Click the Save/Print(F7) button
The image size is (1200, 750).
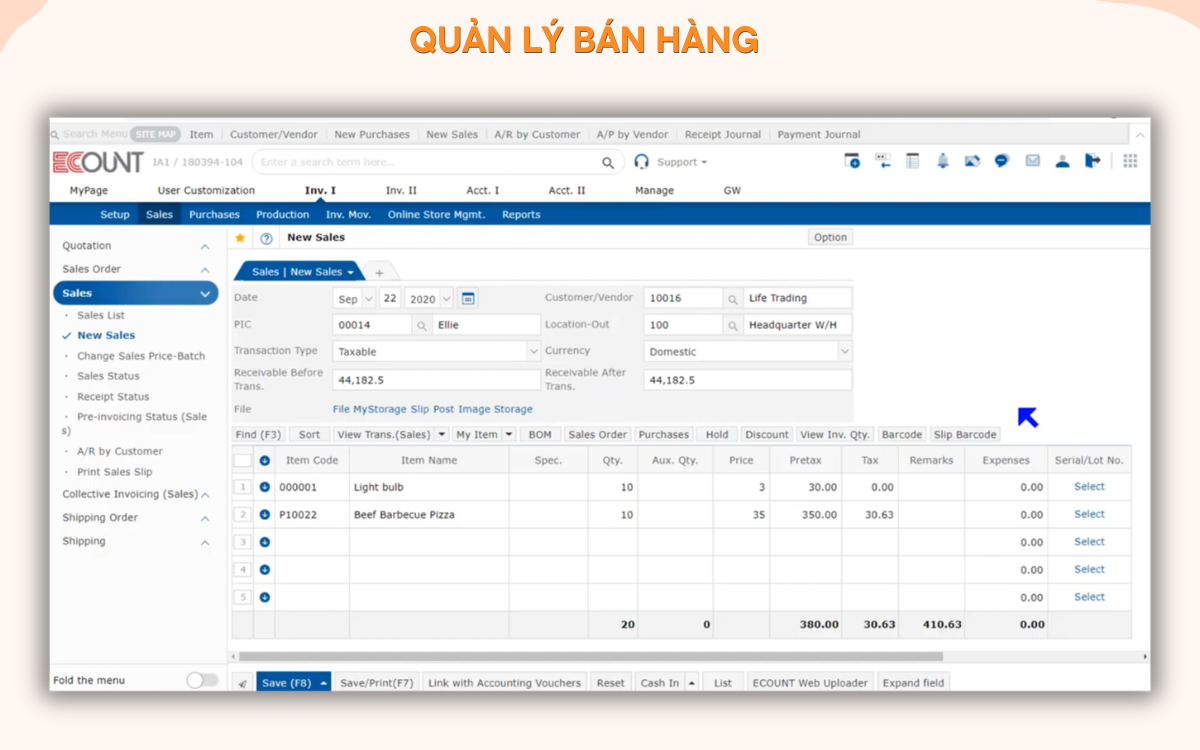point(376,683)
